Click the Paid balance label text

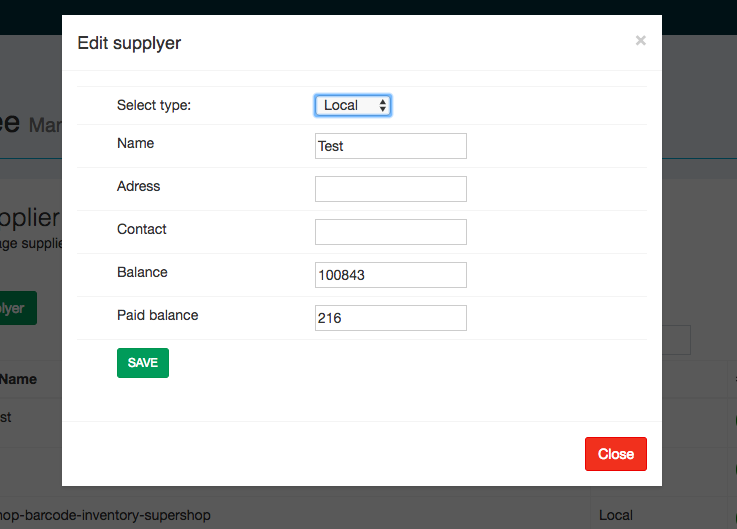pos(157,315)
